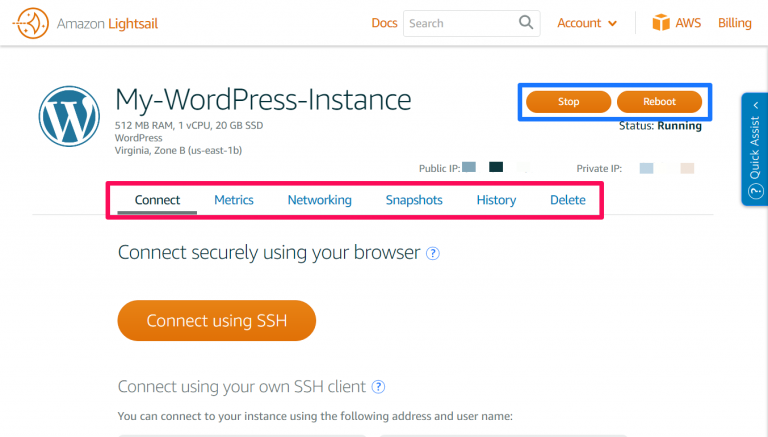The width and height of the screenshot is (768, 437).
Task: Click the AWS text link
Action: [x=688, y=23]
